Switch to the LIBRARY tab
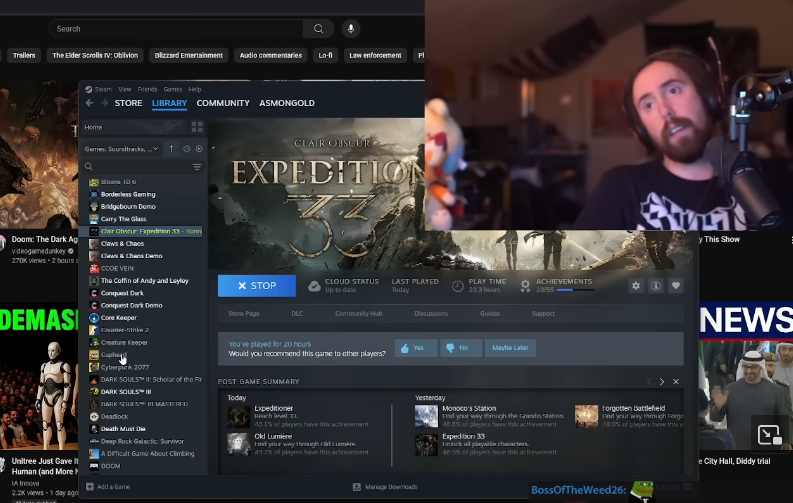 pyautogui.click(x=169, y=103)
